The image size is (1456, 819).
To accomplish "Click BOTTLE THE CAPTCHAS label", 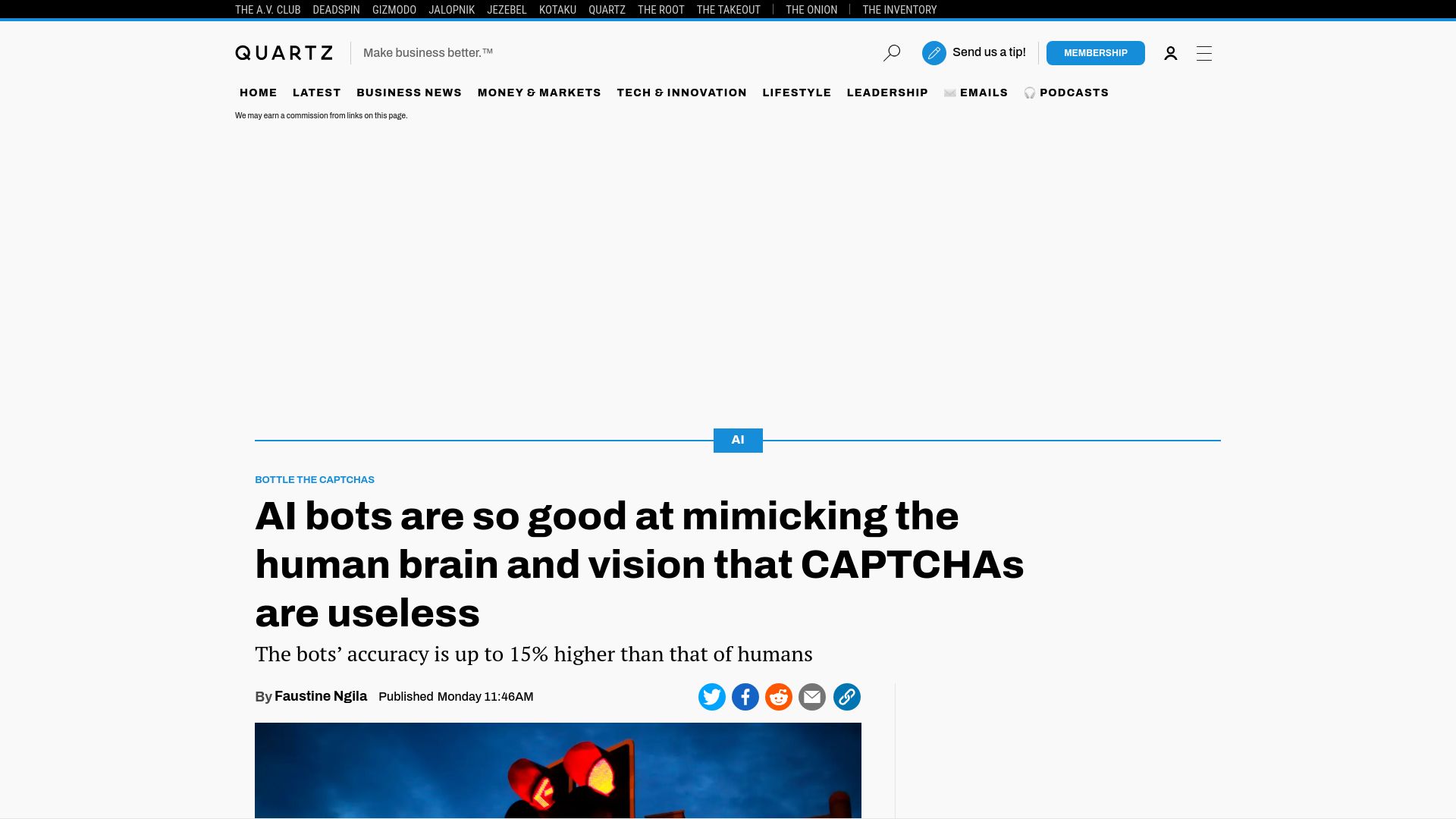I will point(315,480).
